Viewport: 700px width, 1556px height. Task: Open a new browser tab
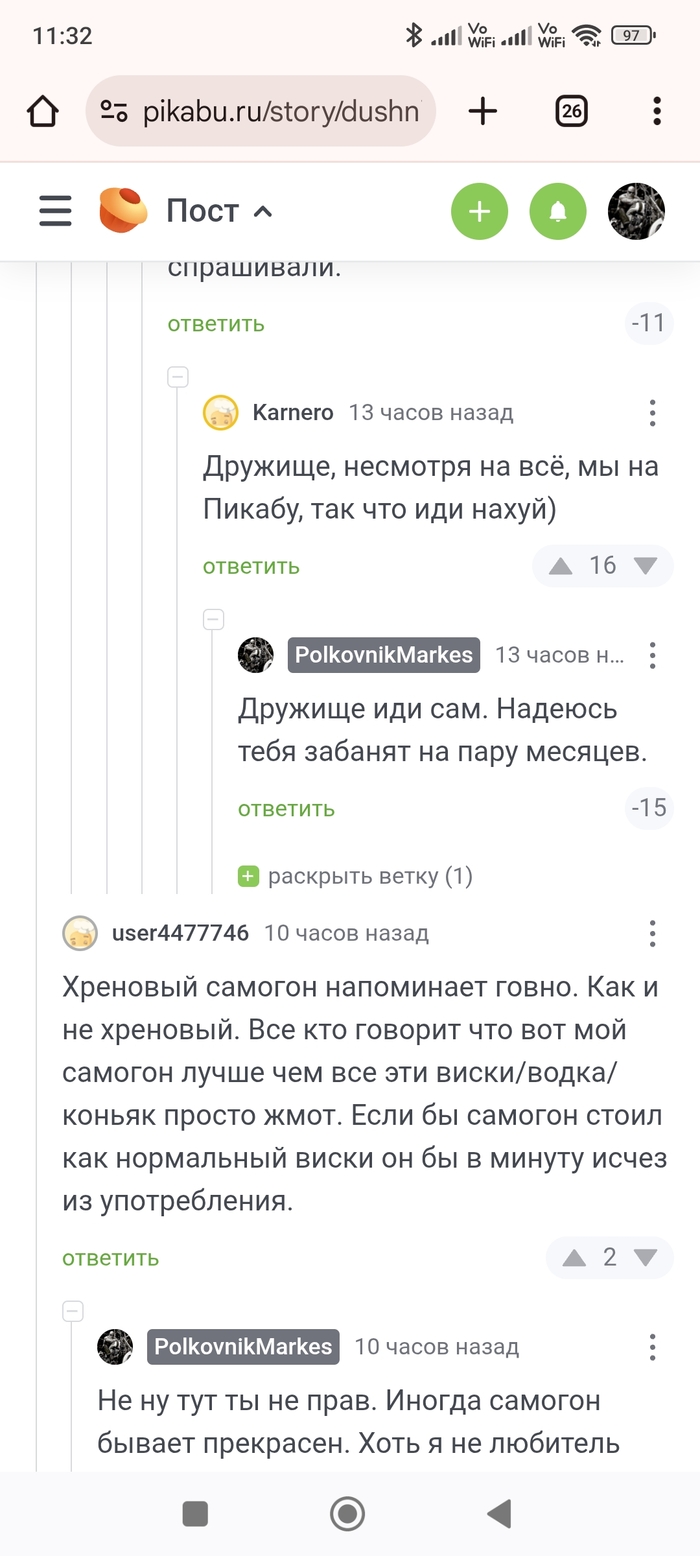coord(483,111)
